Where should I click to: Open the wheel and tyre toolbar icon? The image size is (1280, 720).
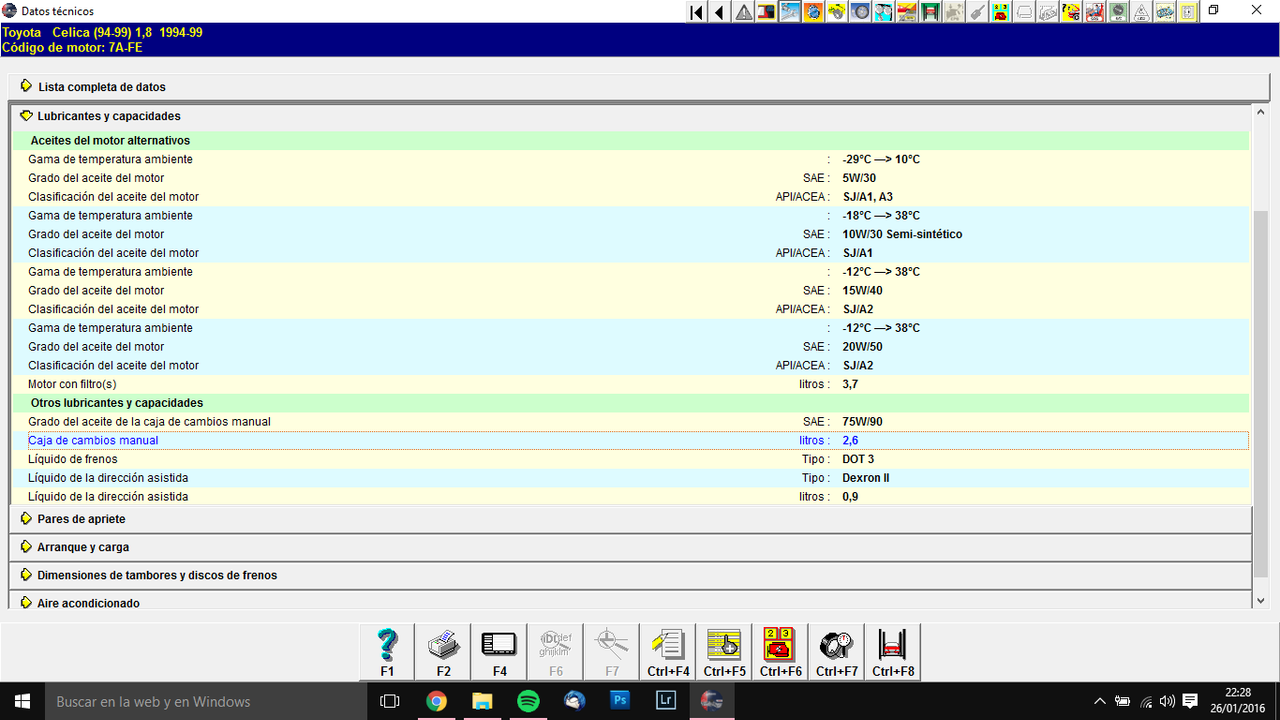[860, 12]
